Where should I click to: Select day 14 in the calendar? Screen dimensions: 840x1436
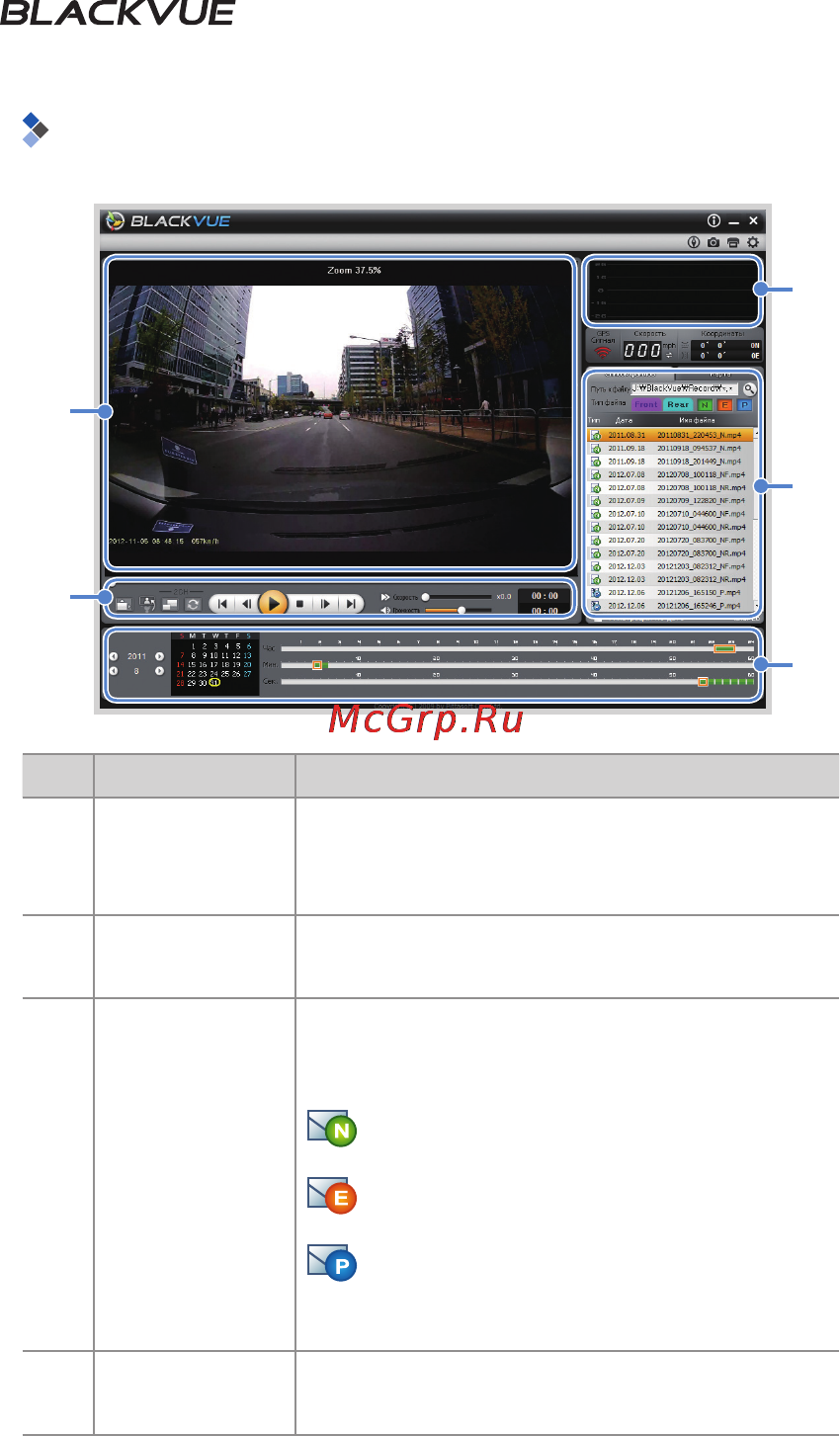[x=180, y=665]
